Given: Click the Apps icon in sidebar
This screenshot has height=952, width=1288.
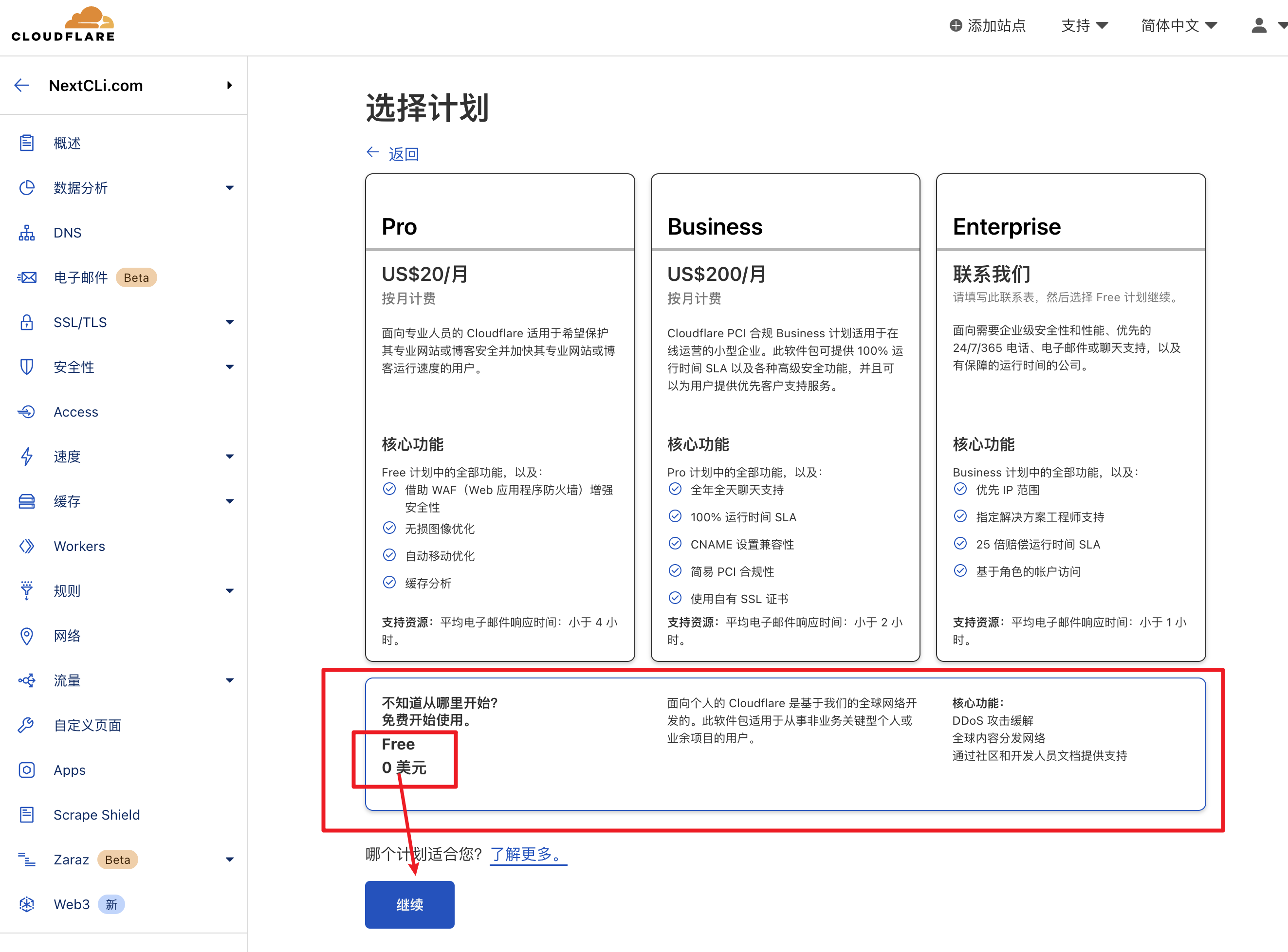Looking at the screenshot, I should point(26,770).
